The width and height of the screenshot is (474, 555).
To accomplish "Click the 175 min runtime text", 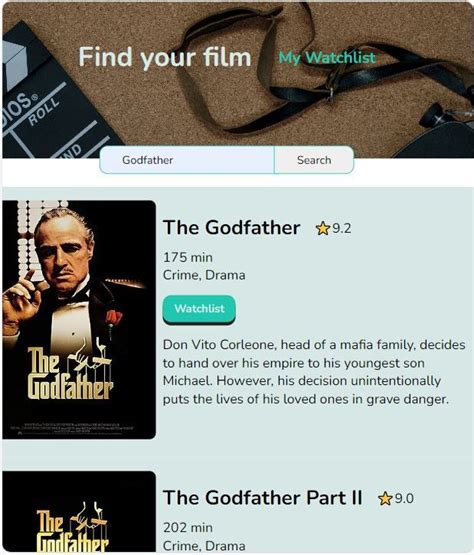I will pos(188,257).
